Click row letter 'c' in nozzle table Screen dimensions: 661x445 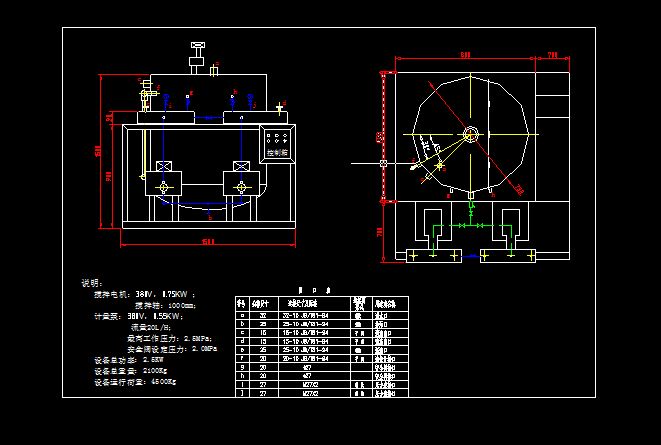pyautogui.click(x=242, y=332)
